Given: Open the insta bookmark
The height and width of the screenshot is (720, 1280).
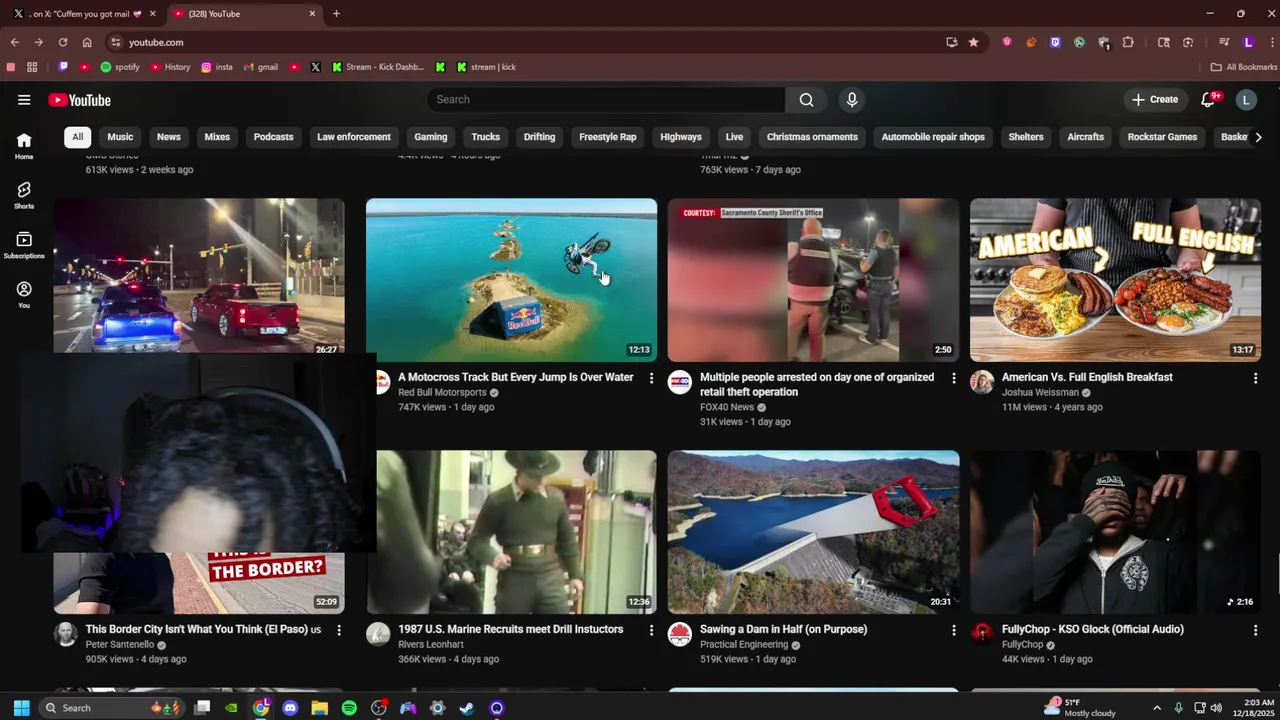Looking at the screenshot, I should point(217,67).
